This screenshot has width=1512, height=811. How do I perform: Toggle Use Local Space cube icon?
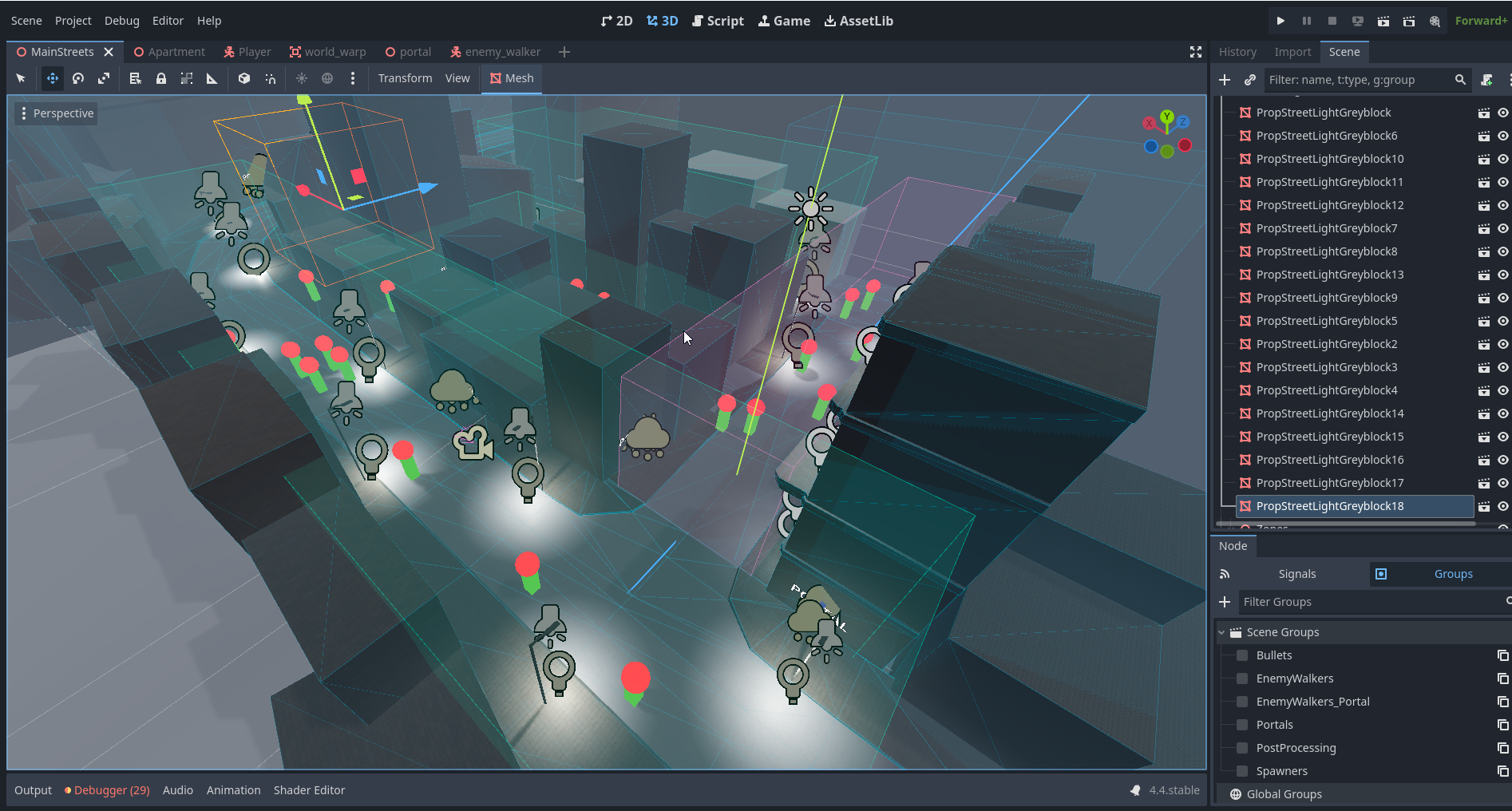click(244, 78)
